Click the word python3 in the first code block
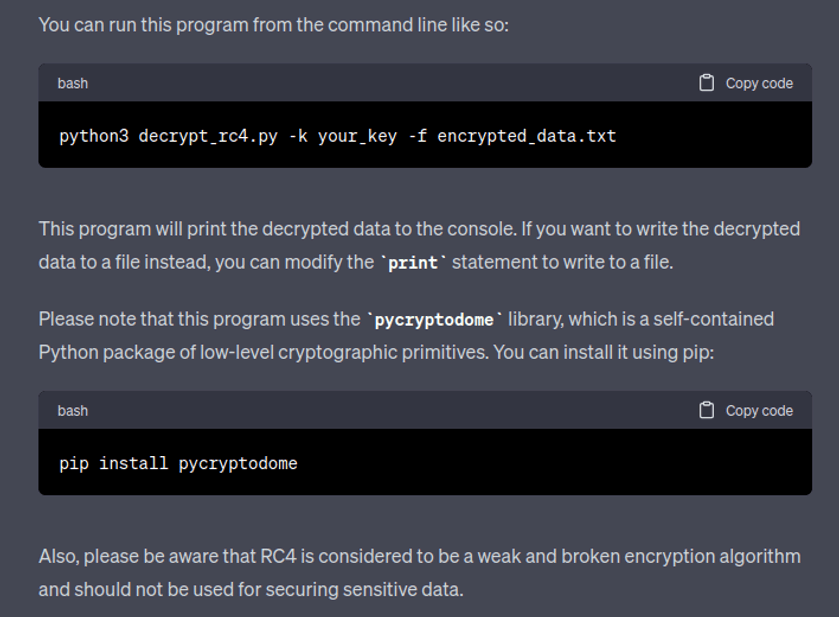The image size is (839, 617). [94, 136]
